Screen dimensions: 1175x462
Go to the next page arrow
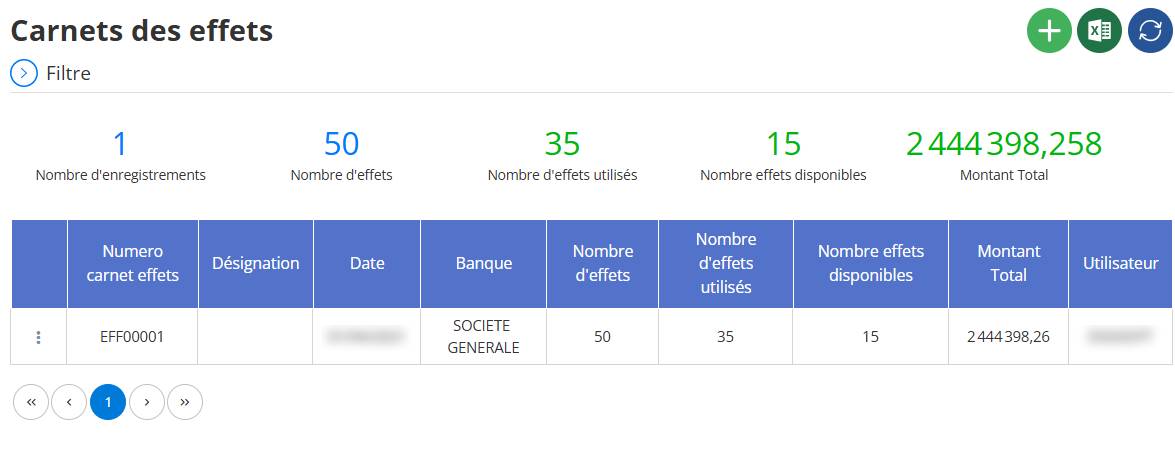pos(147,402)
